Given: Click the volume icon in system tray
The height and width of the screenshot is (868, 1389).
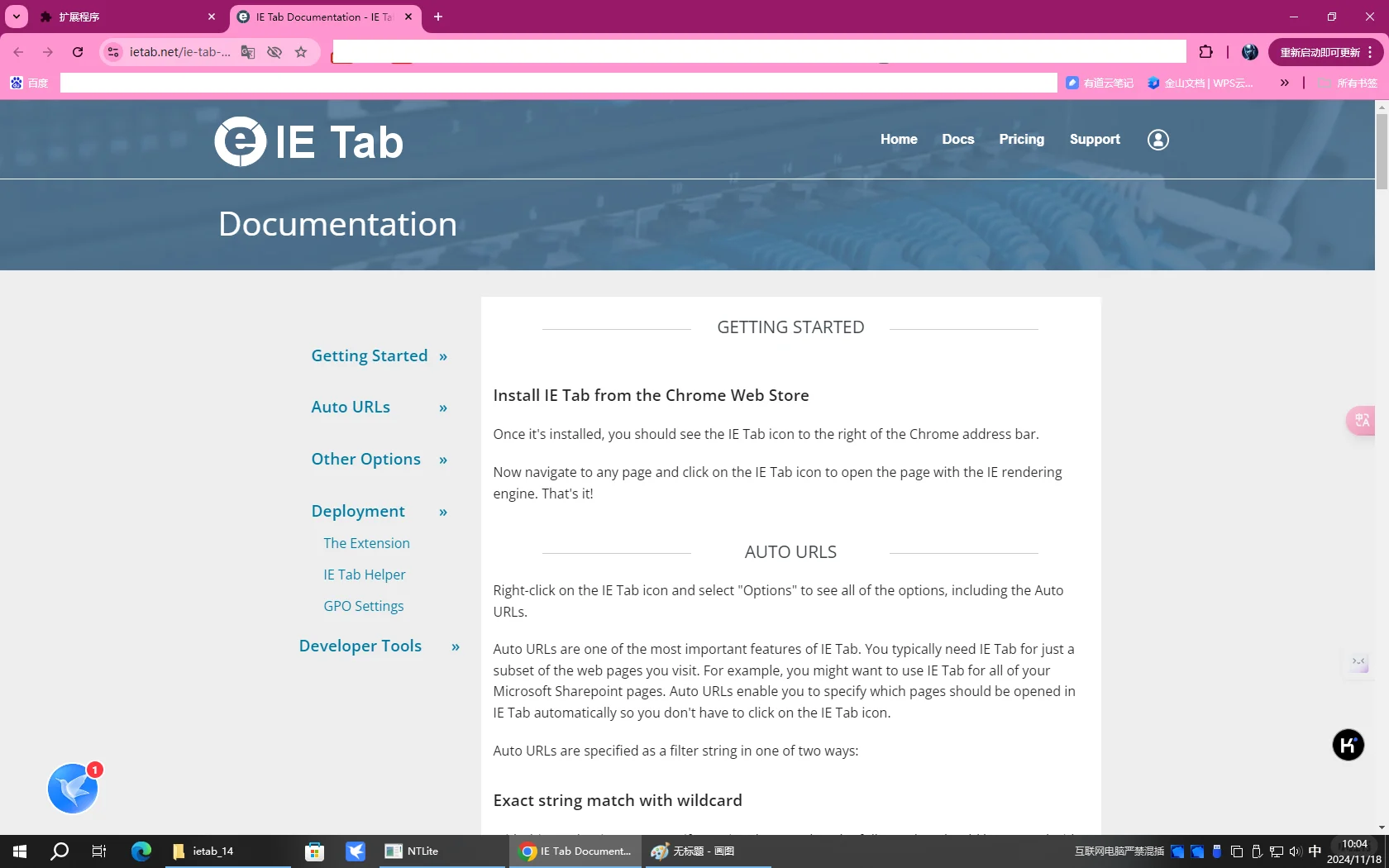Looking at the screenshot, I should pyautogui.click(x=1295, y=851).
